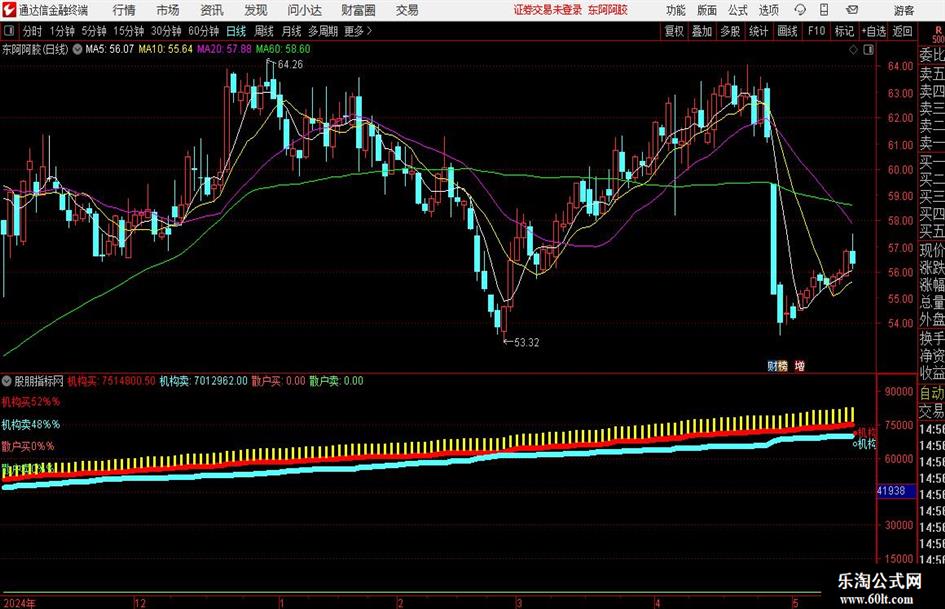The image size is (945, 609).
Task: Click the 标记 mark button
Action: coord(844,31)
